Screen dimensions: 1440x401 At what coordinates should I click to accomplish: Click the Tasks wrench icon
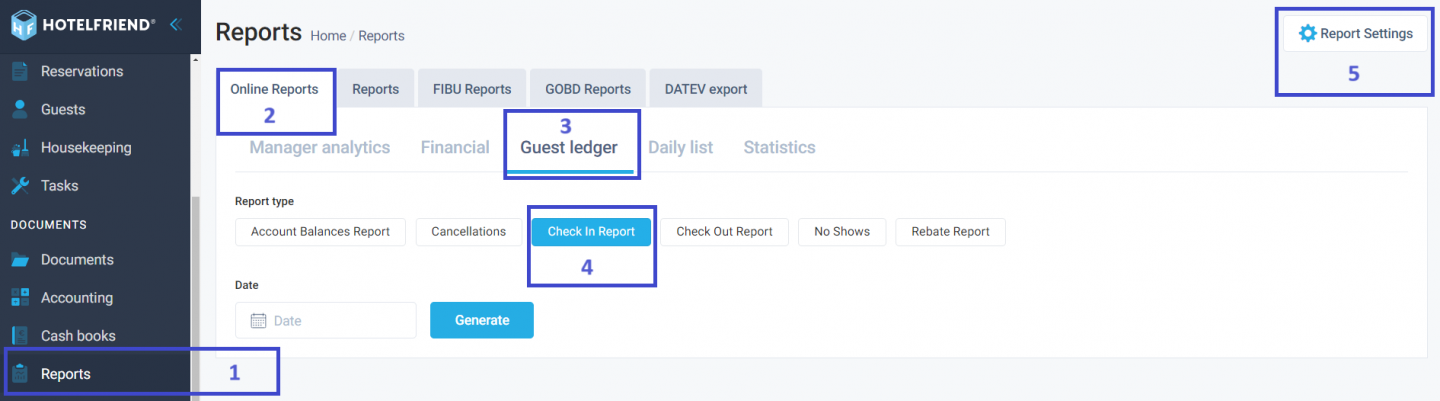[x=20, y=185]
